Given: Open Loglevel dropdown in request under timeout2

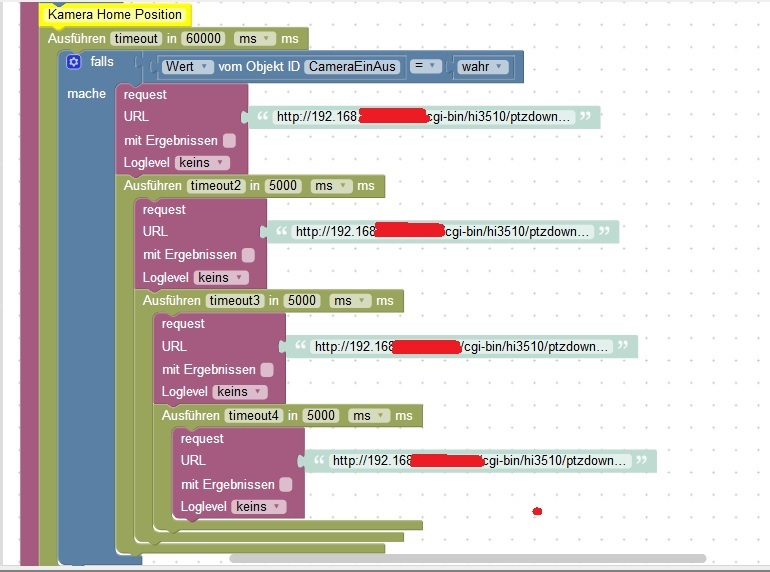Looking at the screenshot, I should (x=221, y=277).
